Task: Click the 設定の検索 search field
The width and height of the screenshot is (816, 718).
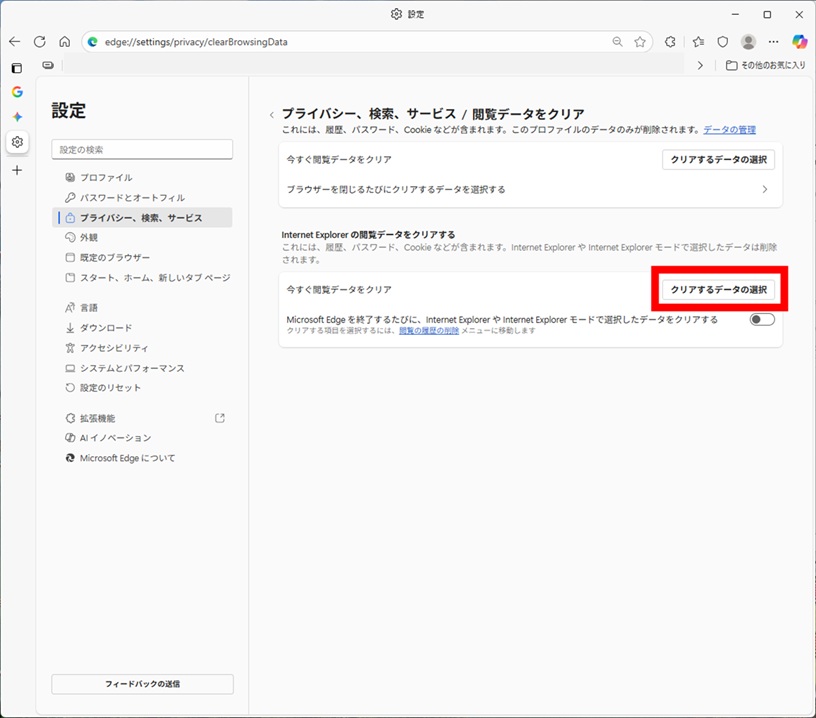Action: (142, 150)
